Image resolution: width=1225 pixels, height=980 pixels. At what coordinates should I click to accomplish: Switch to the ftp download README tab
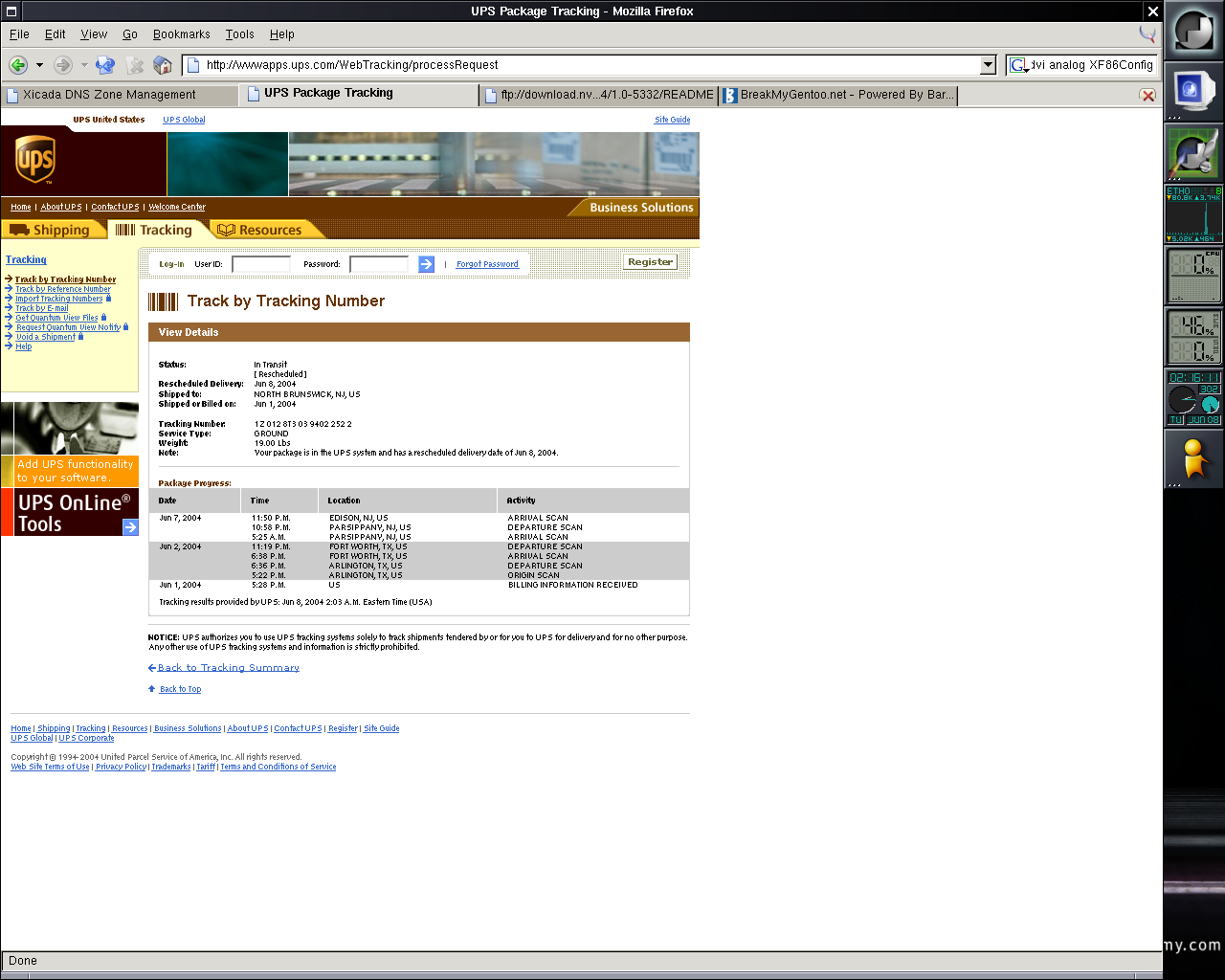click(x=600, y=95)
